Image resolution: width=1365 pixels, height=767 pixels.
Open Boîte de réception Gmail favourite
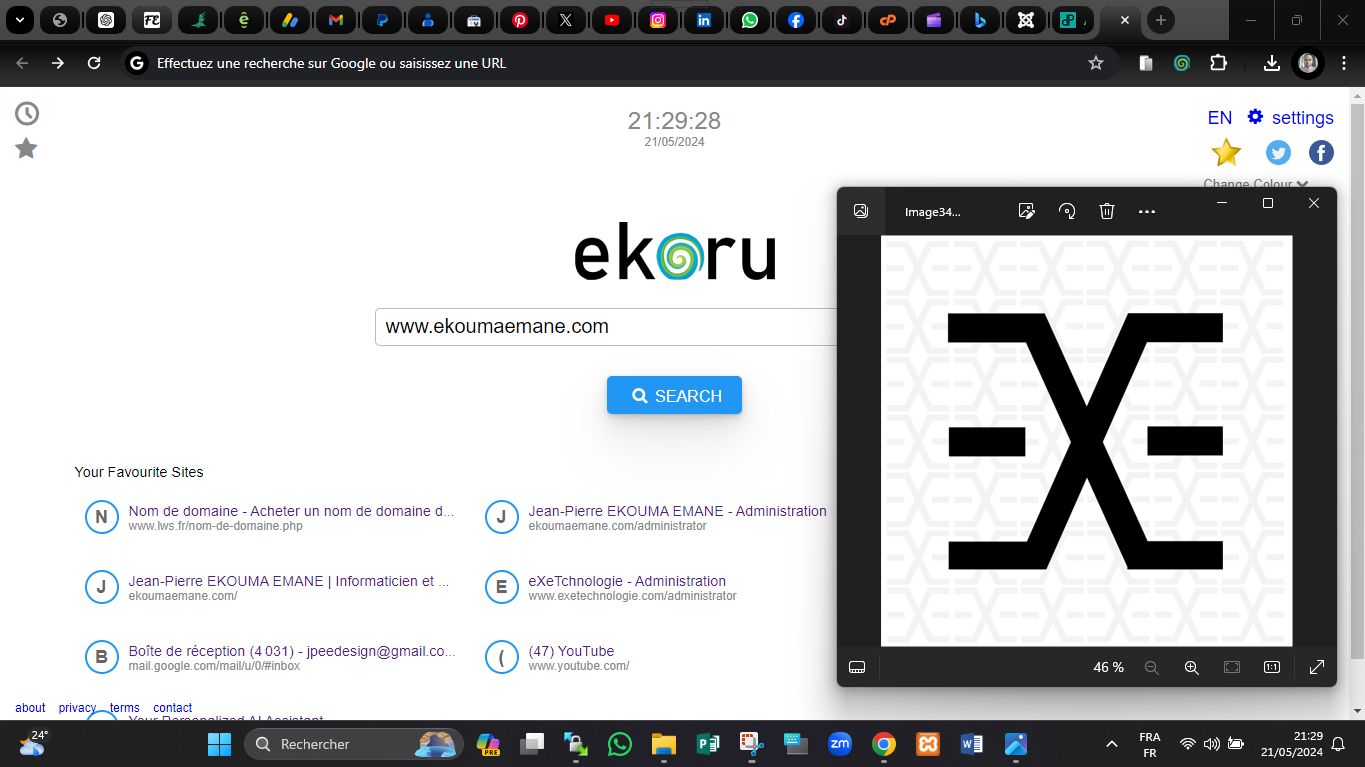coord(292,651)
